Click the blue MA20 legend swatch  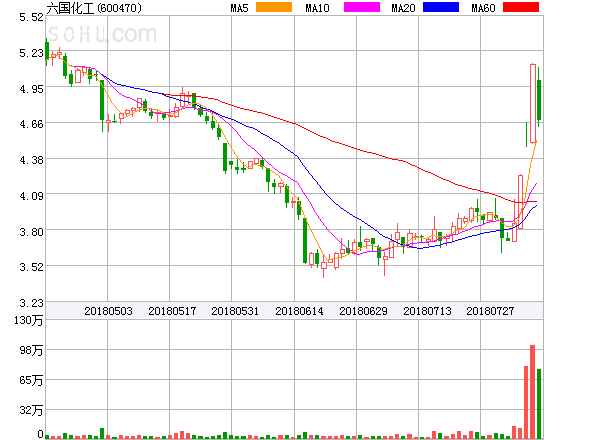[x=444, y=8]
